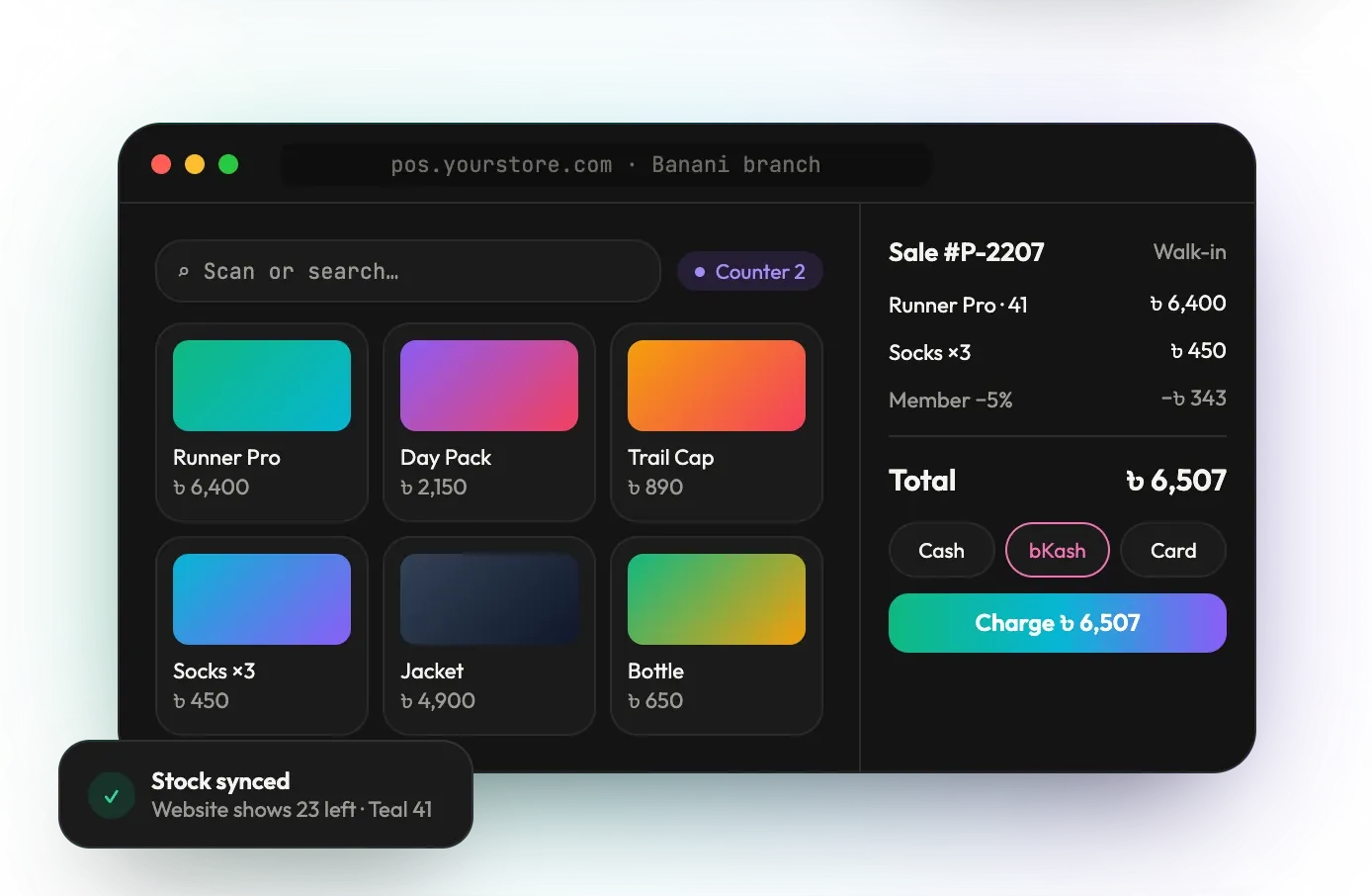Focus the Scan or search field

(x=408, y=271)
